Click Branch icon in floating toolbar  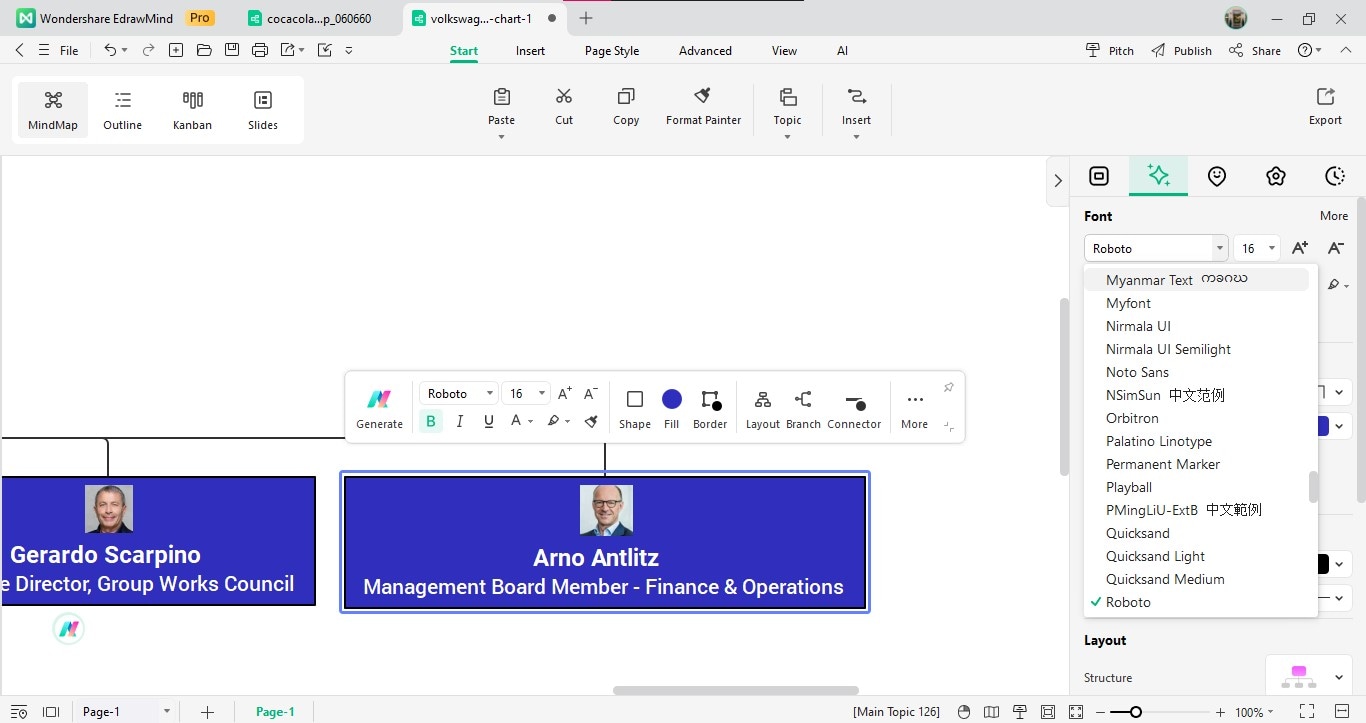(x=803, y=399)
